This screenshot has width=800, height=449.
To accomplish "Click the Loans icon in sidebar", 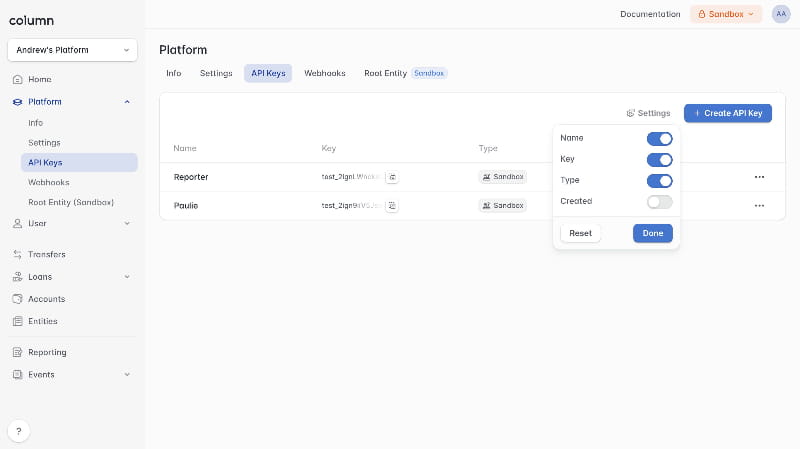I will point(17,277).
